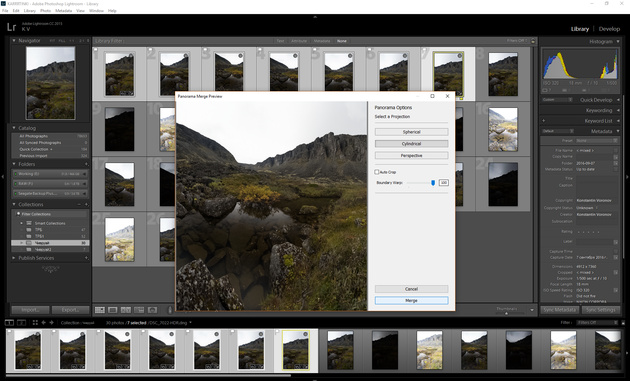The image size is (630, 381).
Task: Switch to Grid view in toolbar
Action: 100,310
